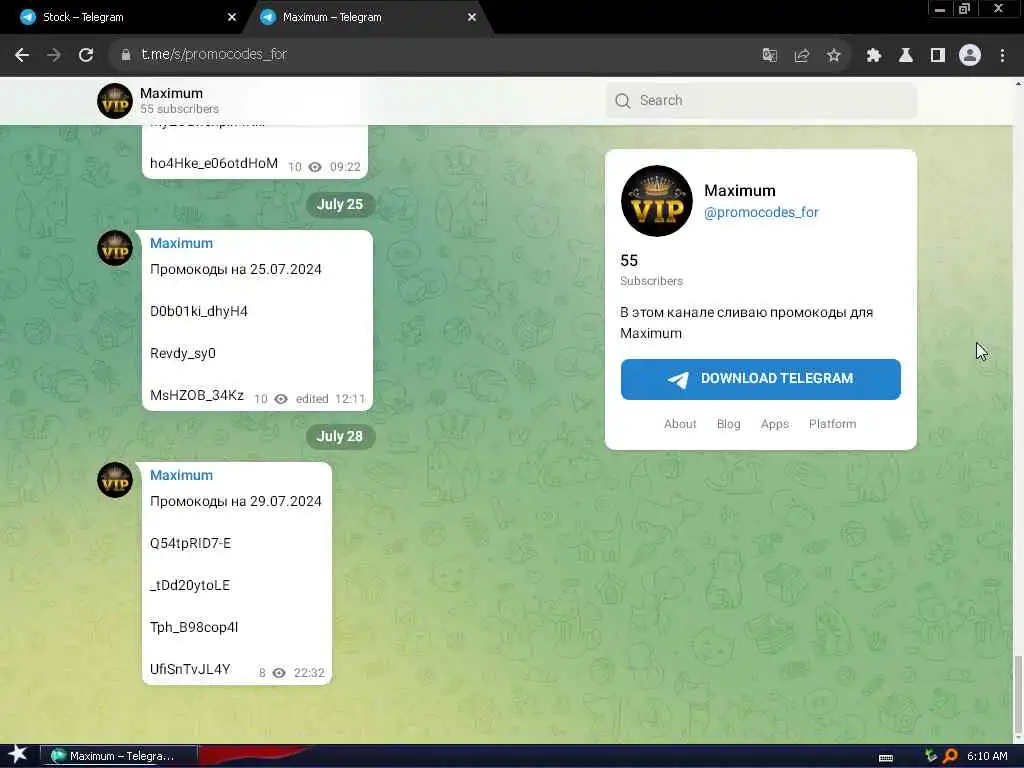
Task: Click the text Промокоды на 29.07.2024
Action: (235, 501)
